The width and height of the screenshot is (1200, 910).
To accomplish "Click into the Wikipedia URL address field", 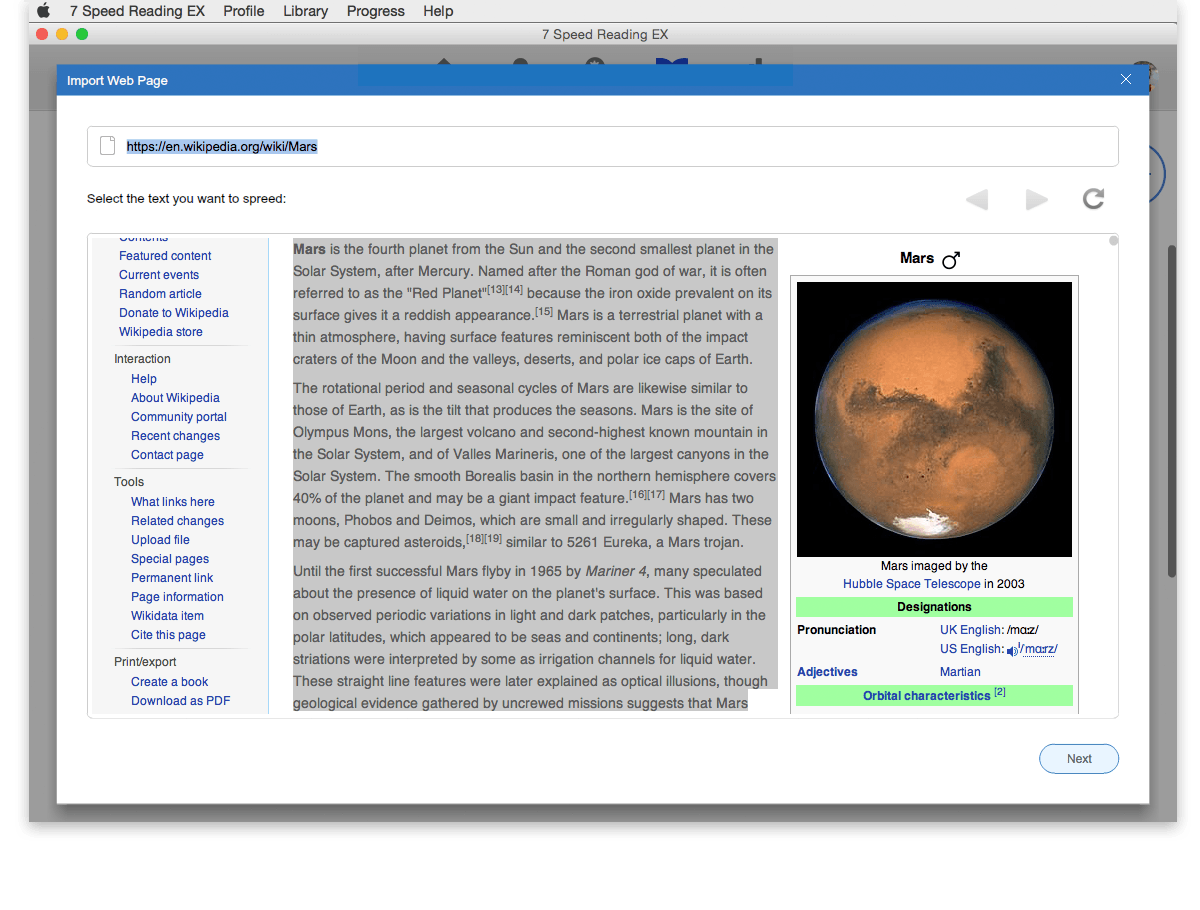I will 600,147.
